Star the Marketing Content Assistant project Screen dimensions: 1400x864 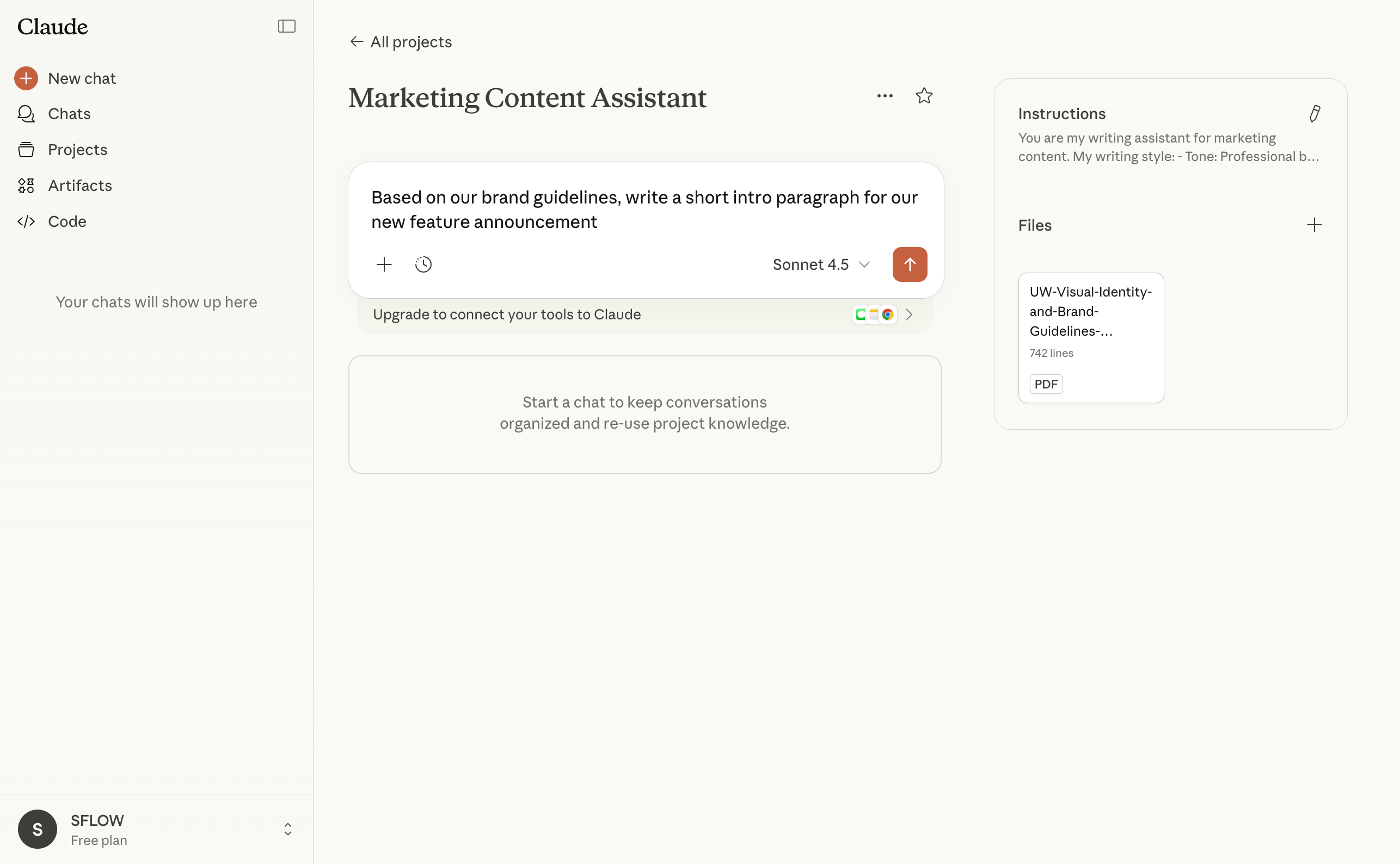pyautogui.click(x=924, y=96)
